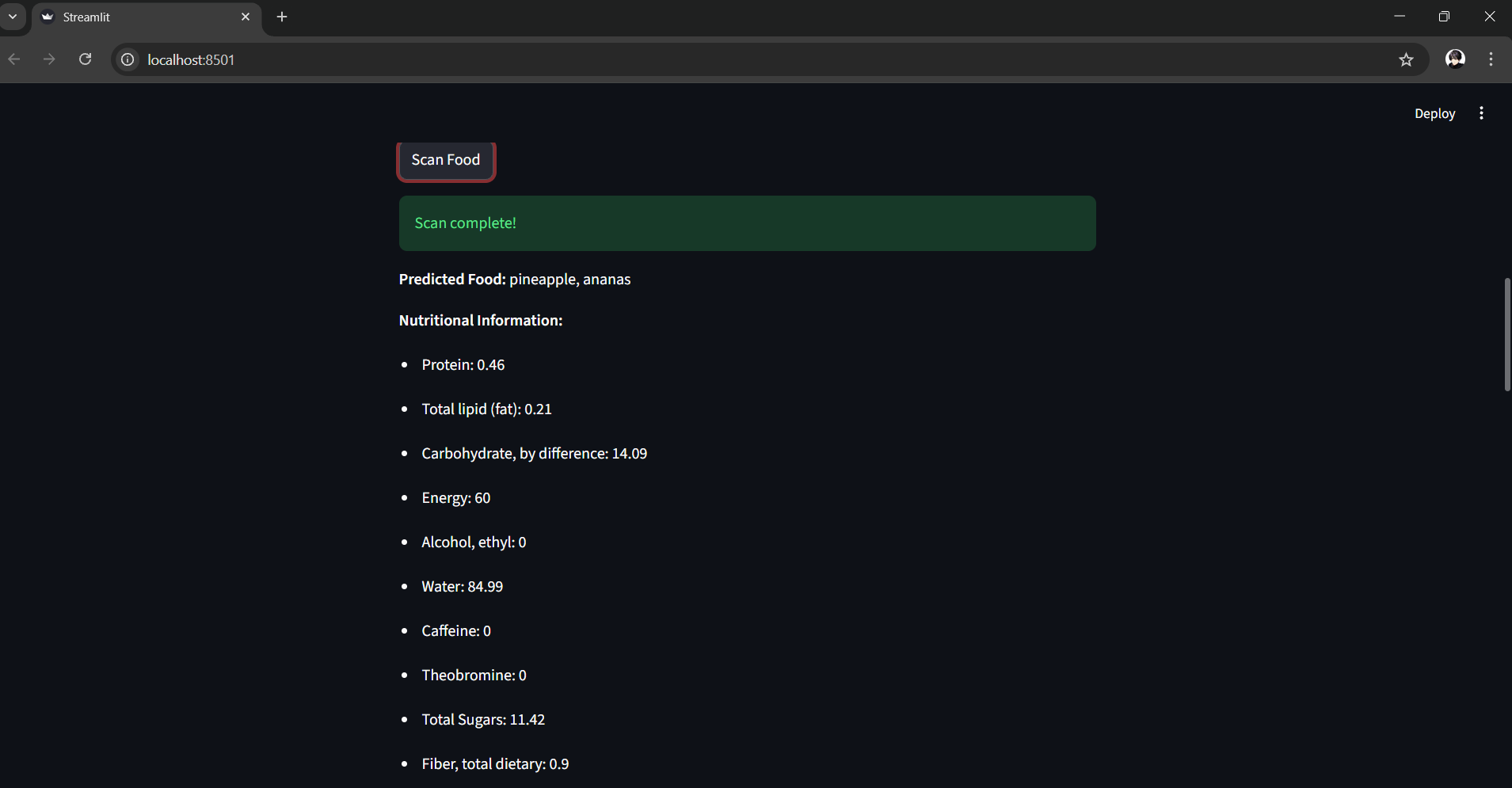The image size is (1512, 788).
Task: Select the 'Alcohol, ethyl: 0' entry
Action: pyautogui.click(x=474, y=542)
